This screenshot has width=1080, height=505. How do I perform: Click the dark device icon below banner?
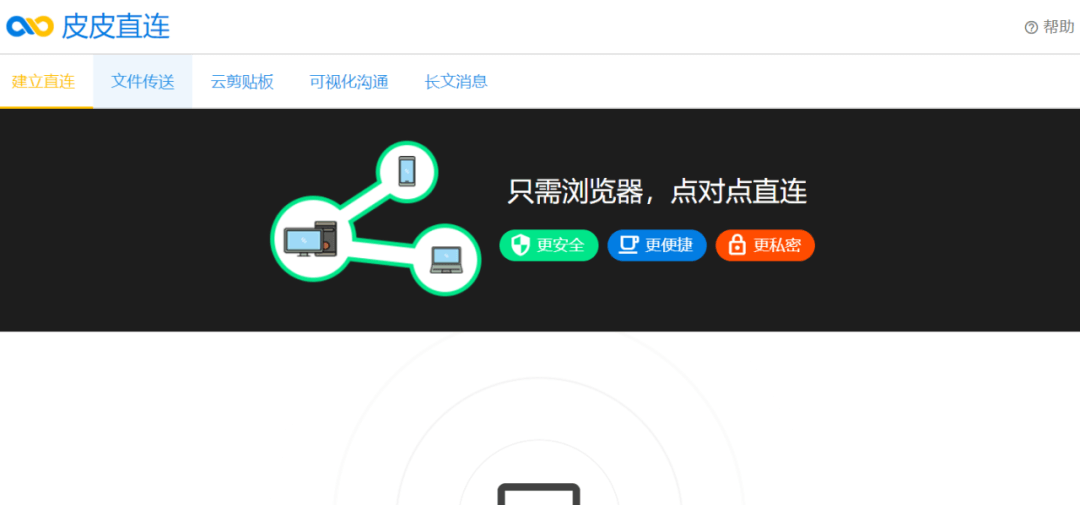539,494
